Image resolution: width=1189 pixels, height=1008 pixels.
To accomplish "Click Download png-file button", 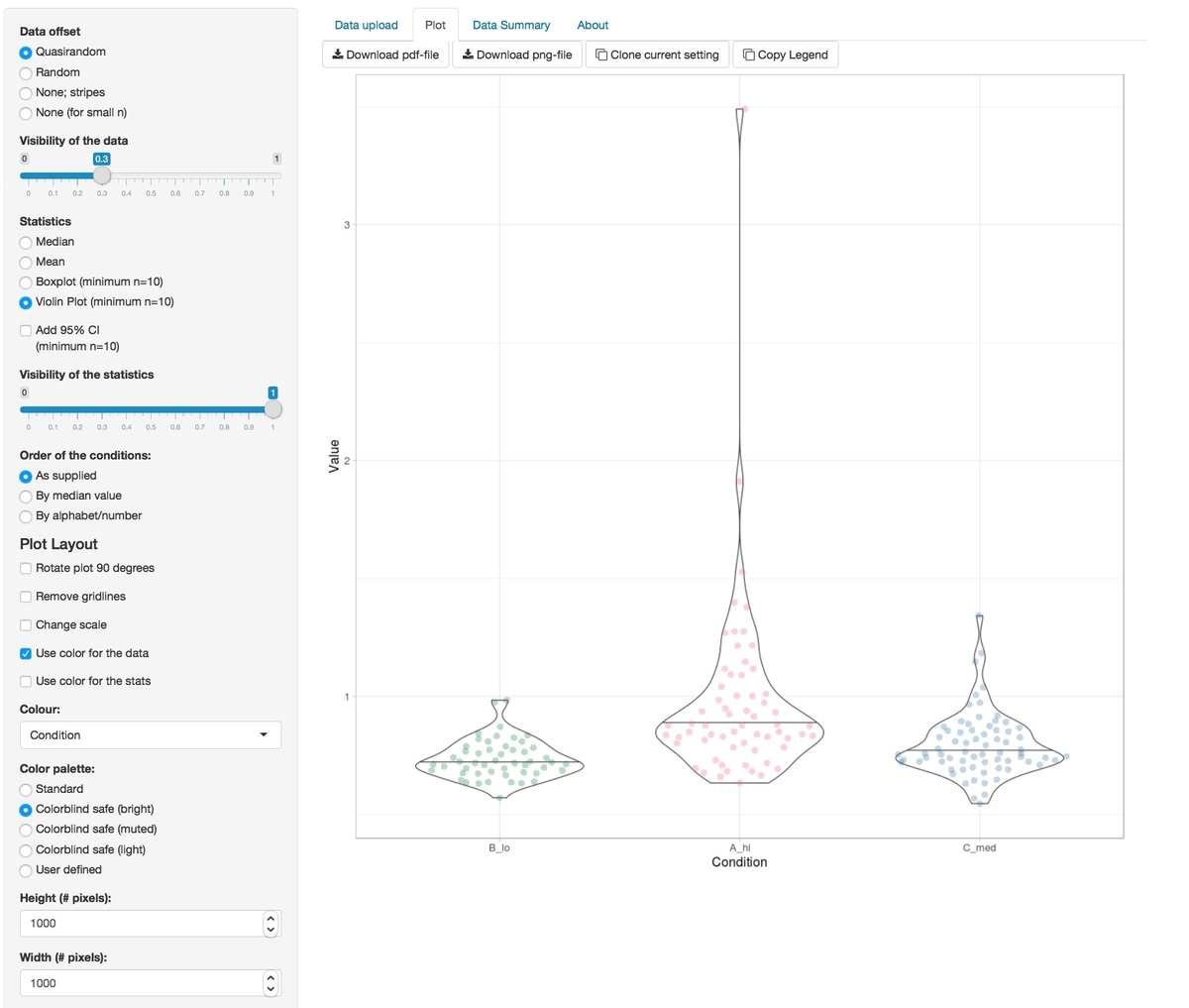I will 517,55.
